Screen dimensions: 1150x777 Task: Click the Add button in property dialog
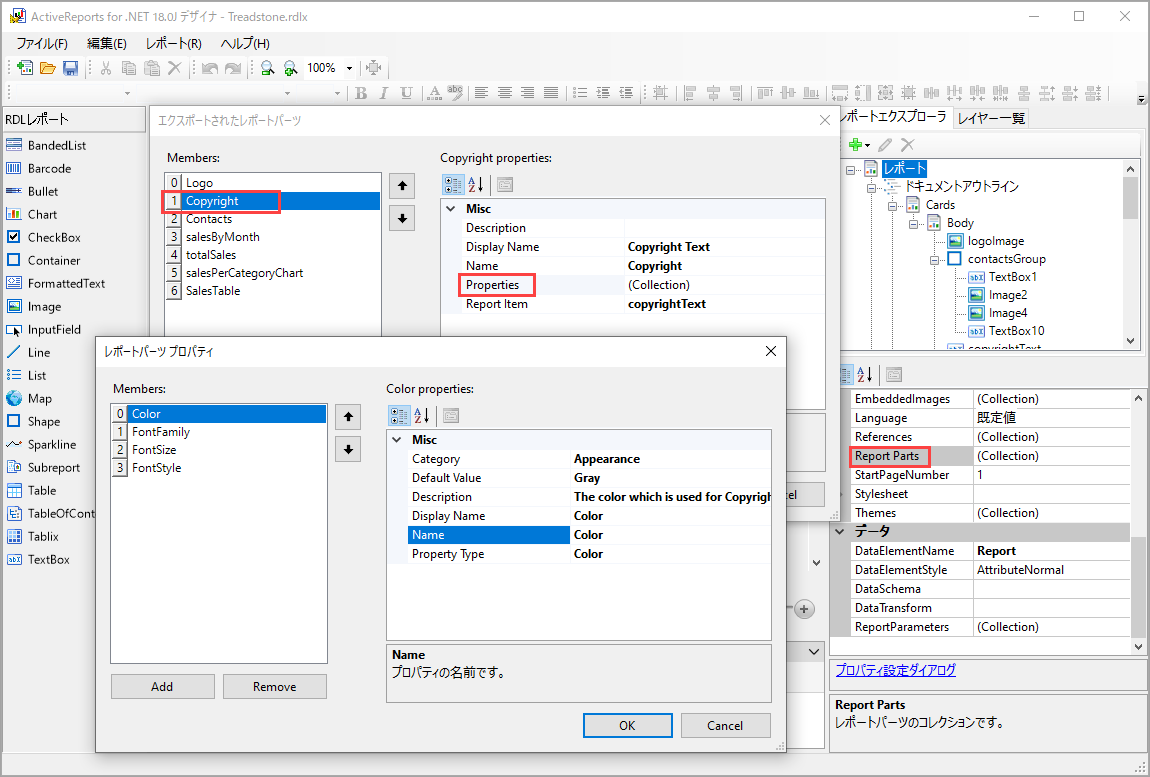(x=162, y=686)
